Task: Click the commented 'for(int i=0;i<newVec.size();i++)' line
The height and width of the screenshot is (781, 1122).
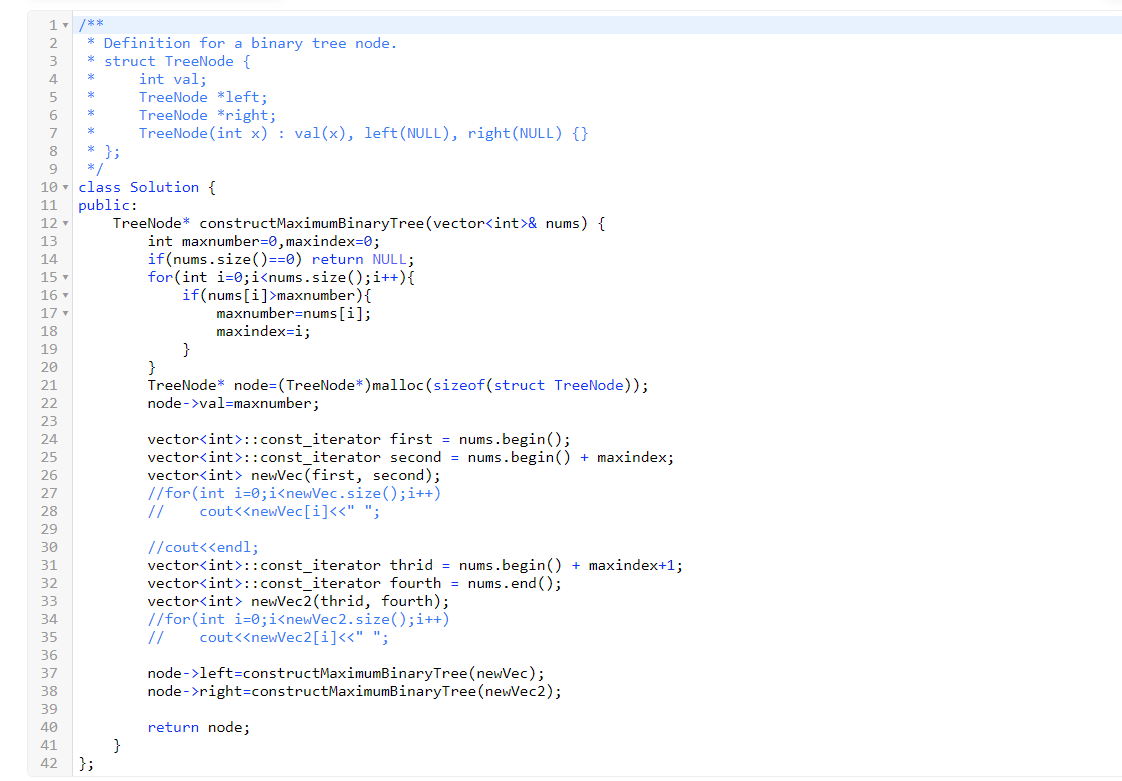Action: [x=294, y=493]
